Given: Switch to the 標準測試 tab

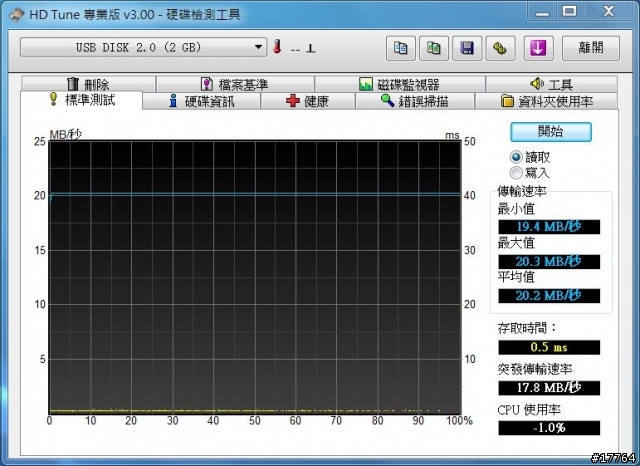Looking at the screenshot, I should click(81, 100).
